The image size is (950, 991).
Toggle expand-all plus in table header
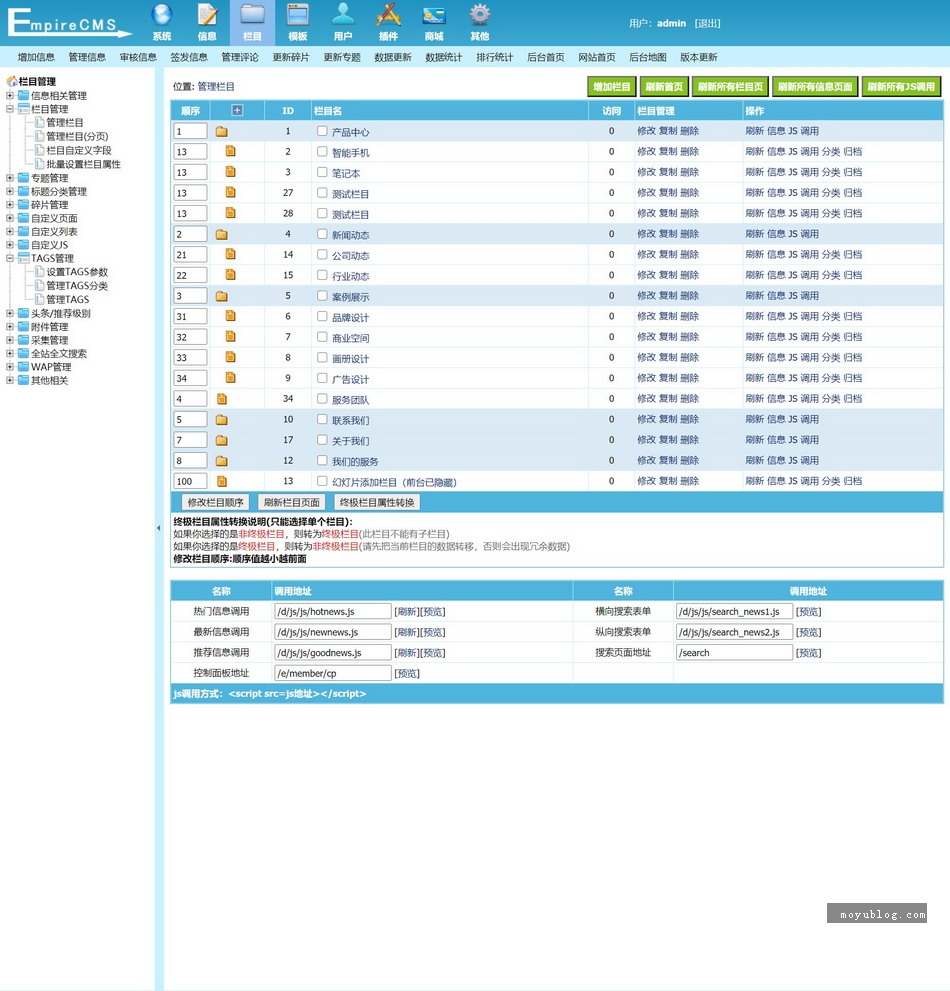click(237, 111)
